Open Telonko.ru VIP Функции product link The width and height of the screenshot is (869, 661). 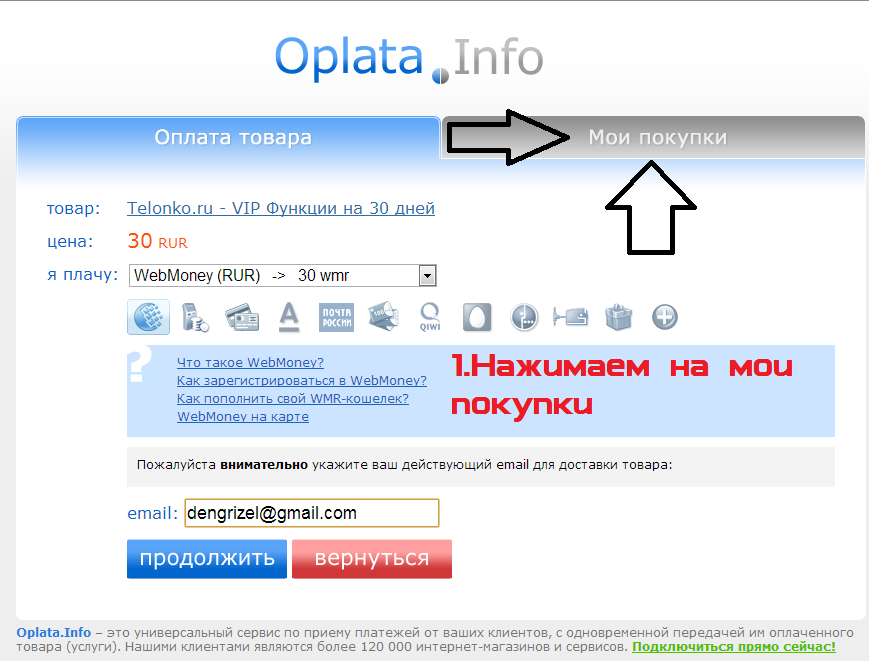click(x=281, y=208)
